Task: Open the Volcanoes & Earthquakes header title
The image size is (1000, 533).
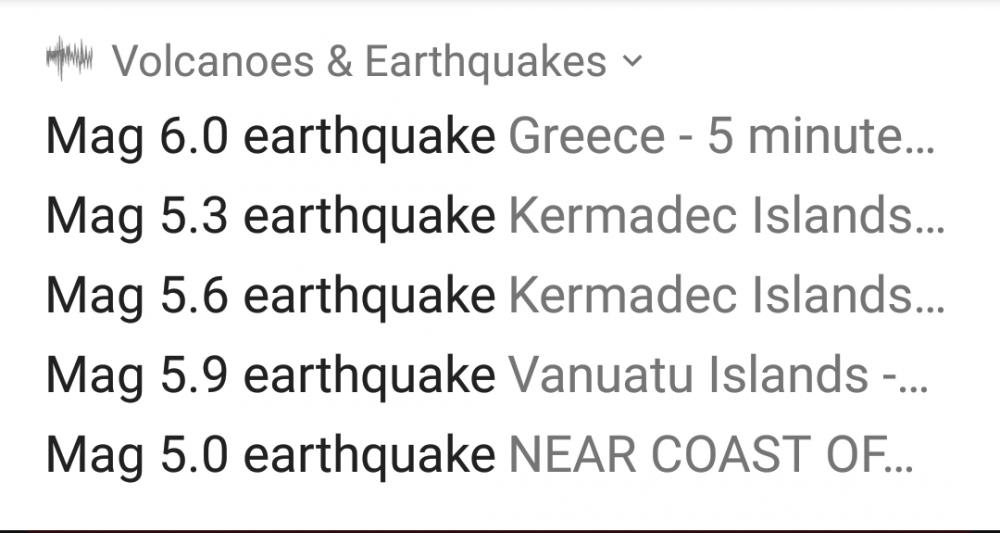Action: point(358,62)
